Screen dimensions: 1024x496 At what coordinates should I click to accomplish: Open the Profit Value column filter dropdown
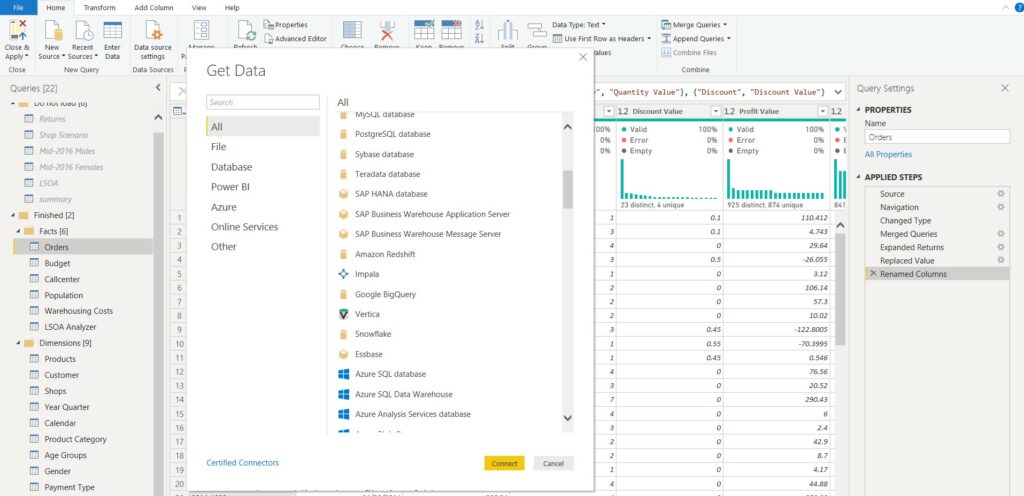[822, 112]
